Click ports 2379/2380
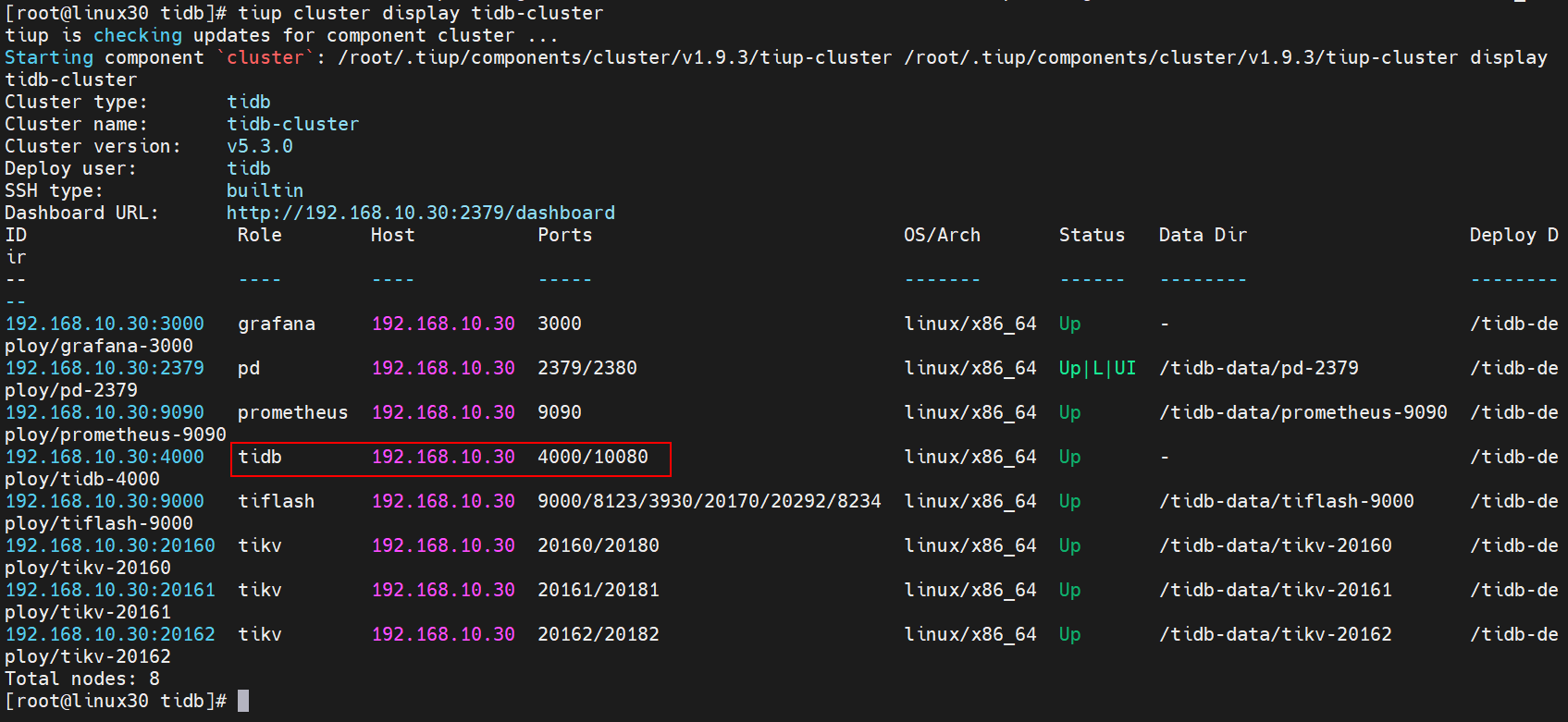 [587, 368]
